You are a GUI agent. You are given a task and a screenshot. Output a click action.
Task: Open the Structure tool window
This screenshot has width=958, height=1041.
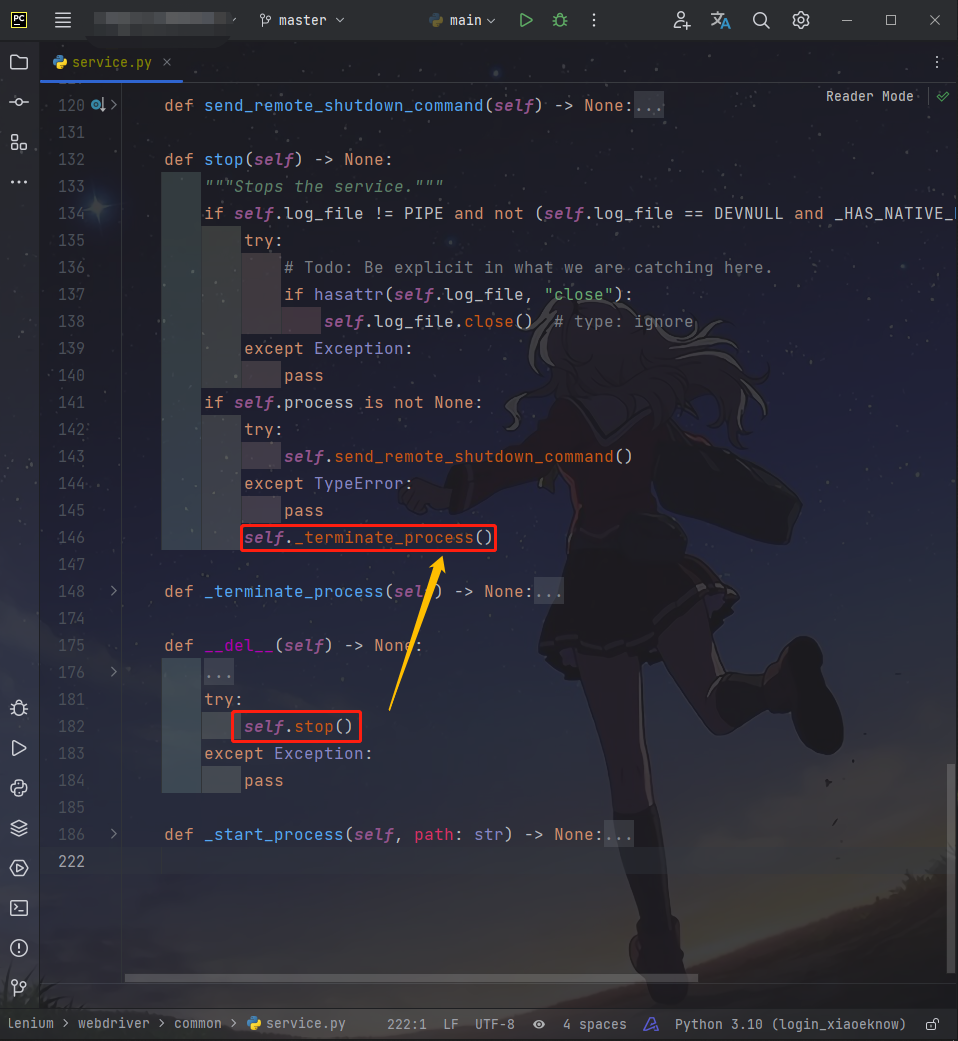pos(19,142)
